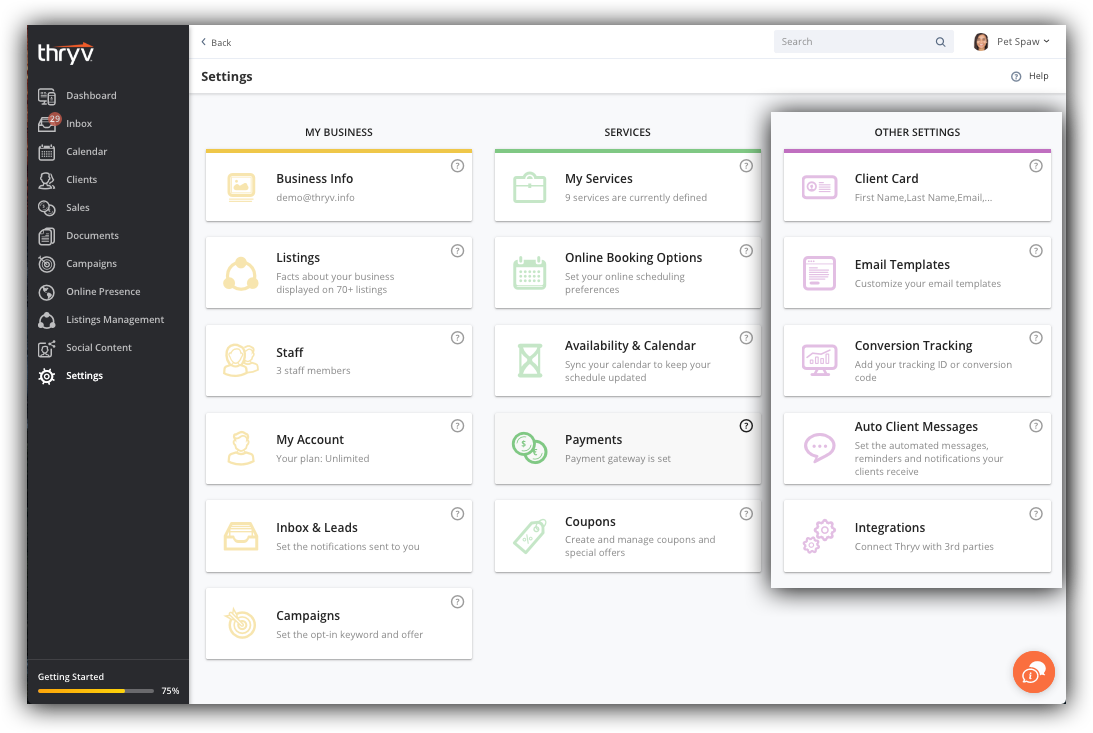
Task: Click help question mark on Integrations card
Action: pos(1036,514)
